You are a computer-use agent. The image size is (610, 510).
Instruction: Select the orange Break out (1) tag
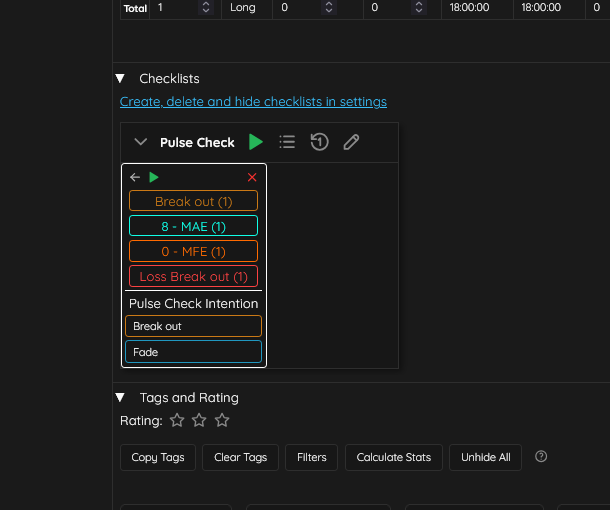193,201
